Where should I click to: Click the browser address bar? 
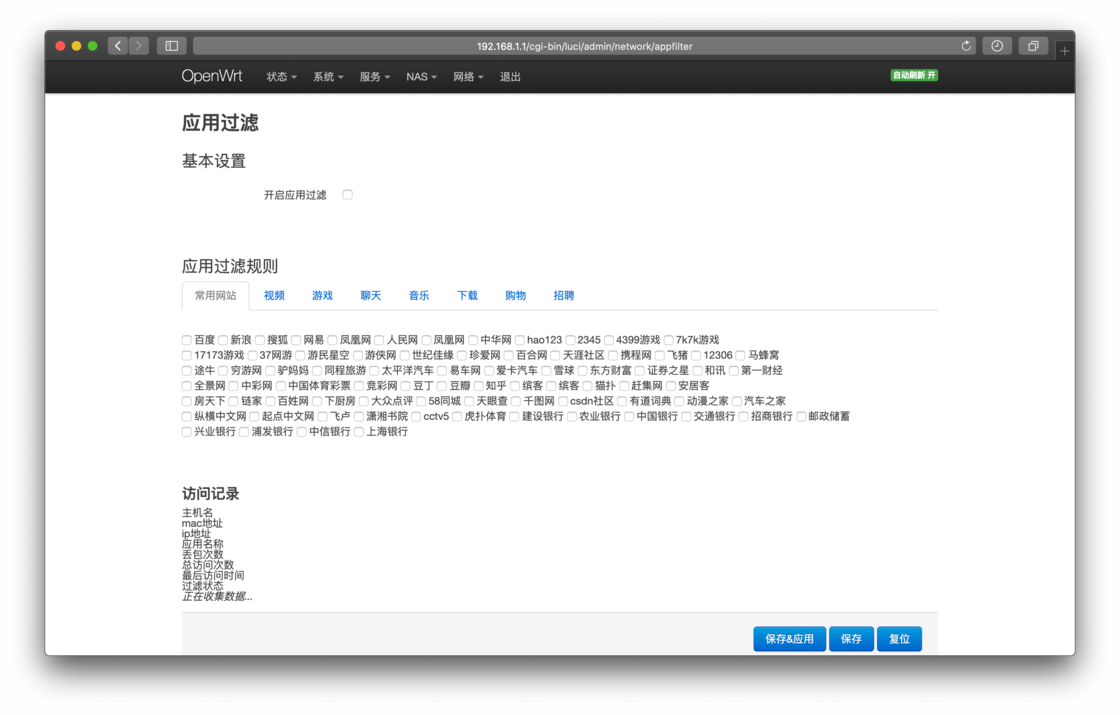(575, 45)
